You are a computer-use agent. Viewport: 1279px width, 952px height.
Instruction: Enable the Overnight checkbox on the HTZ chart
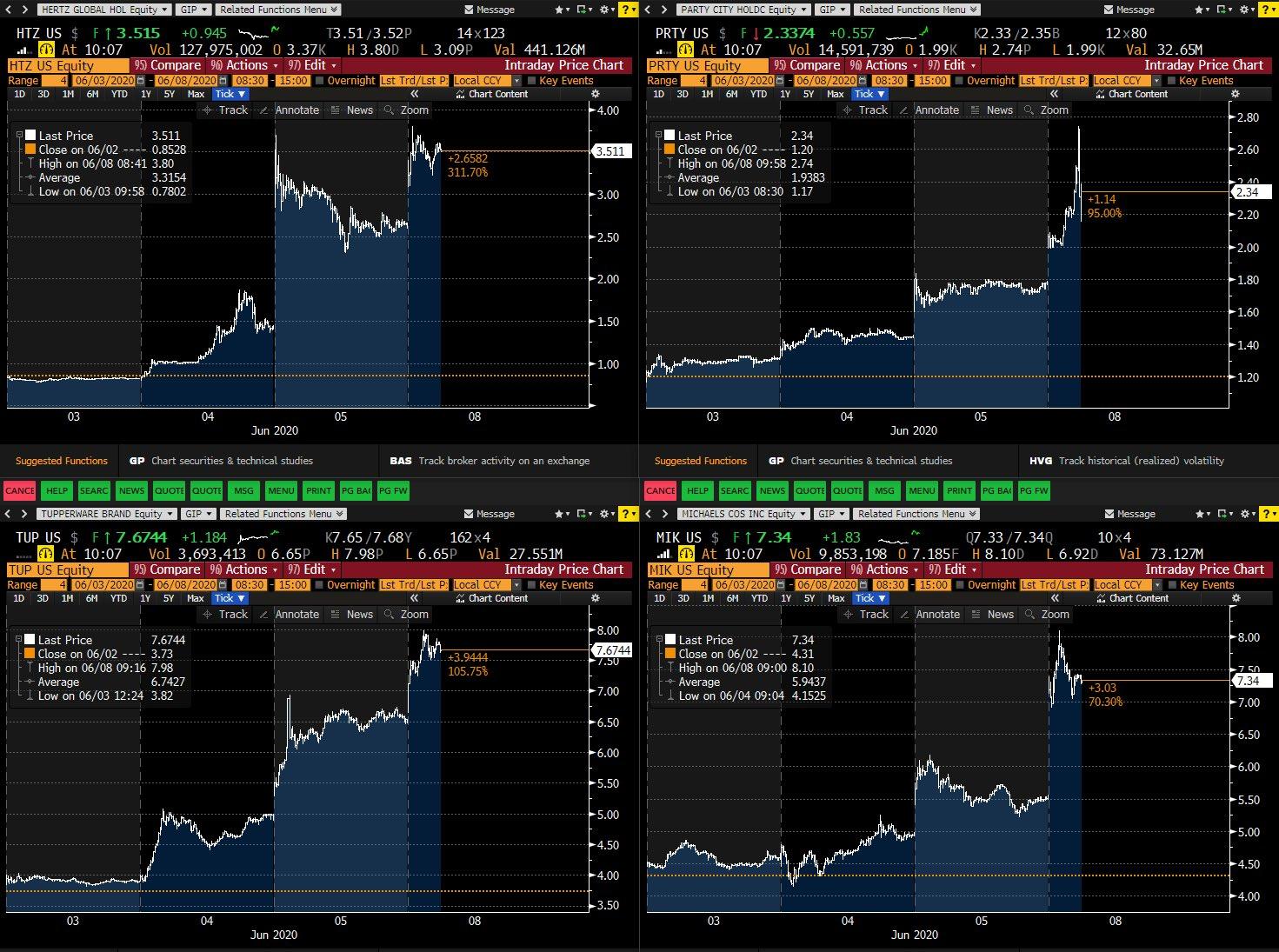[x=320, y=81]
